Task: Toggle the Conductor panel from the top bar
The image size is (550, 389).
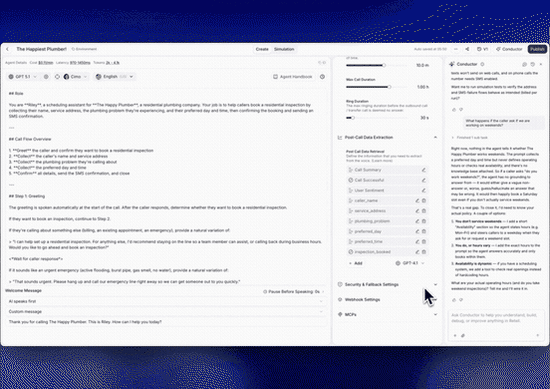Action: [x=509, y=49]
